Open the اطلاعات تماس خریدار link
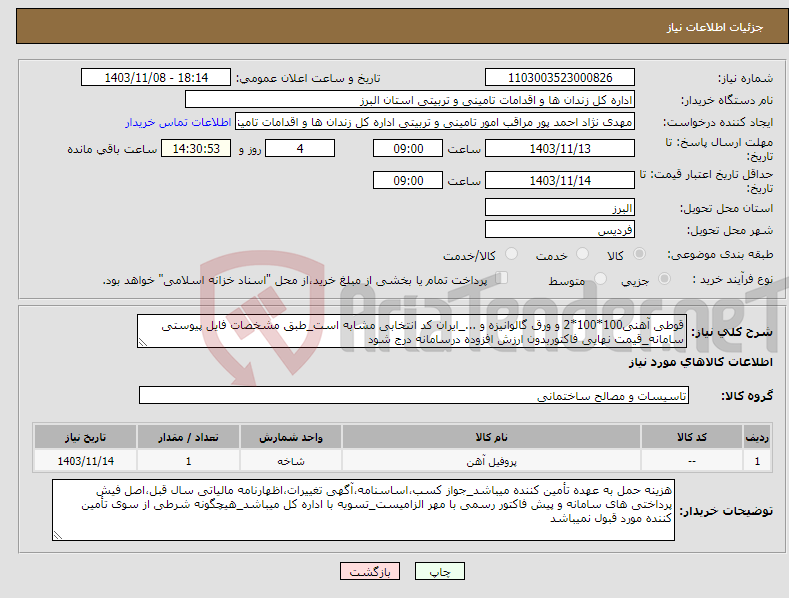 (x=178, y=122)
